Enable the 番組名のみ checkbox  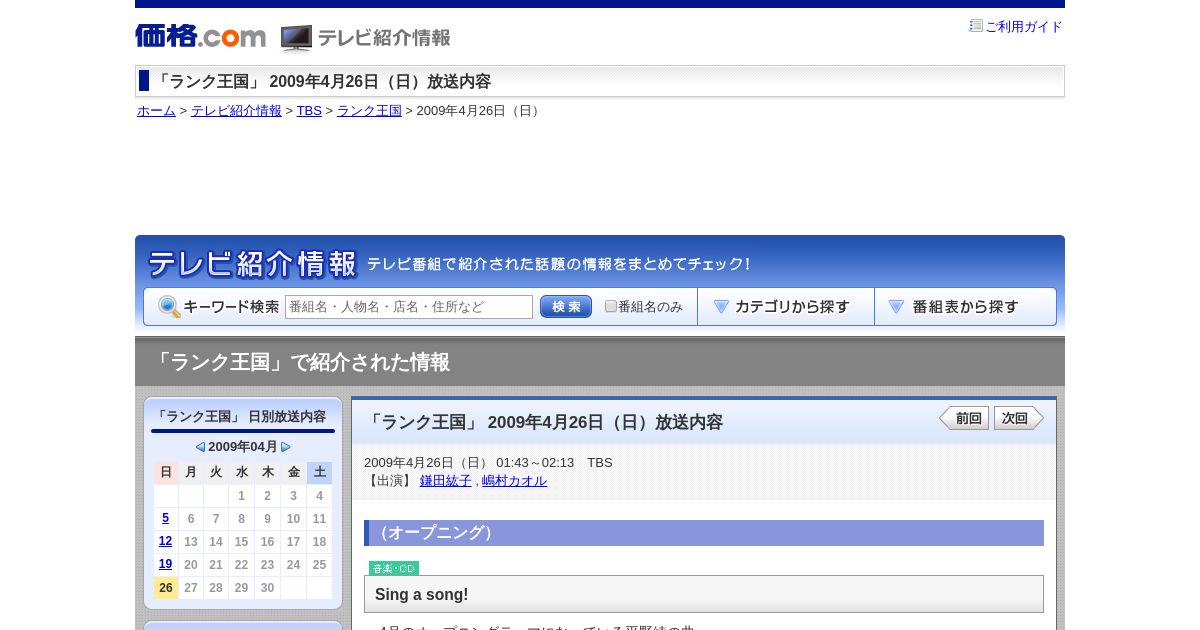[x=611, y=306]
